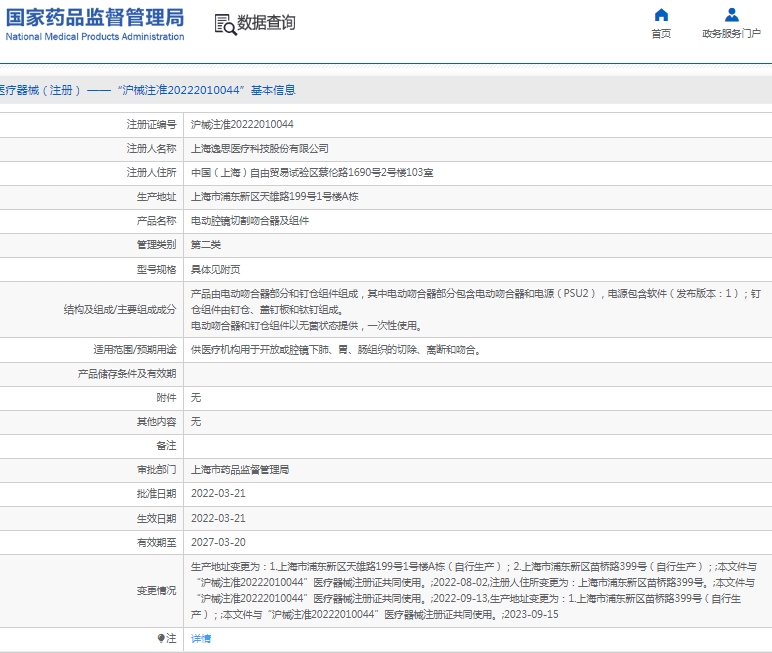The width and height of the screenshot is (772, 653).
Task: Select registrant 上海逸思医疗科技股份有限公司
Action: (259, 149)
